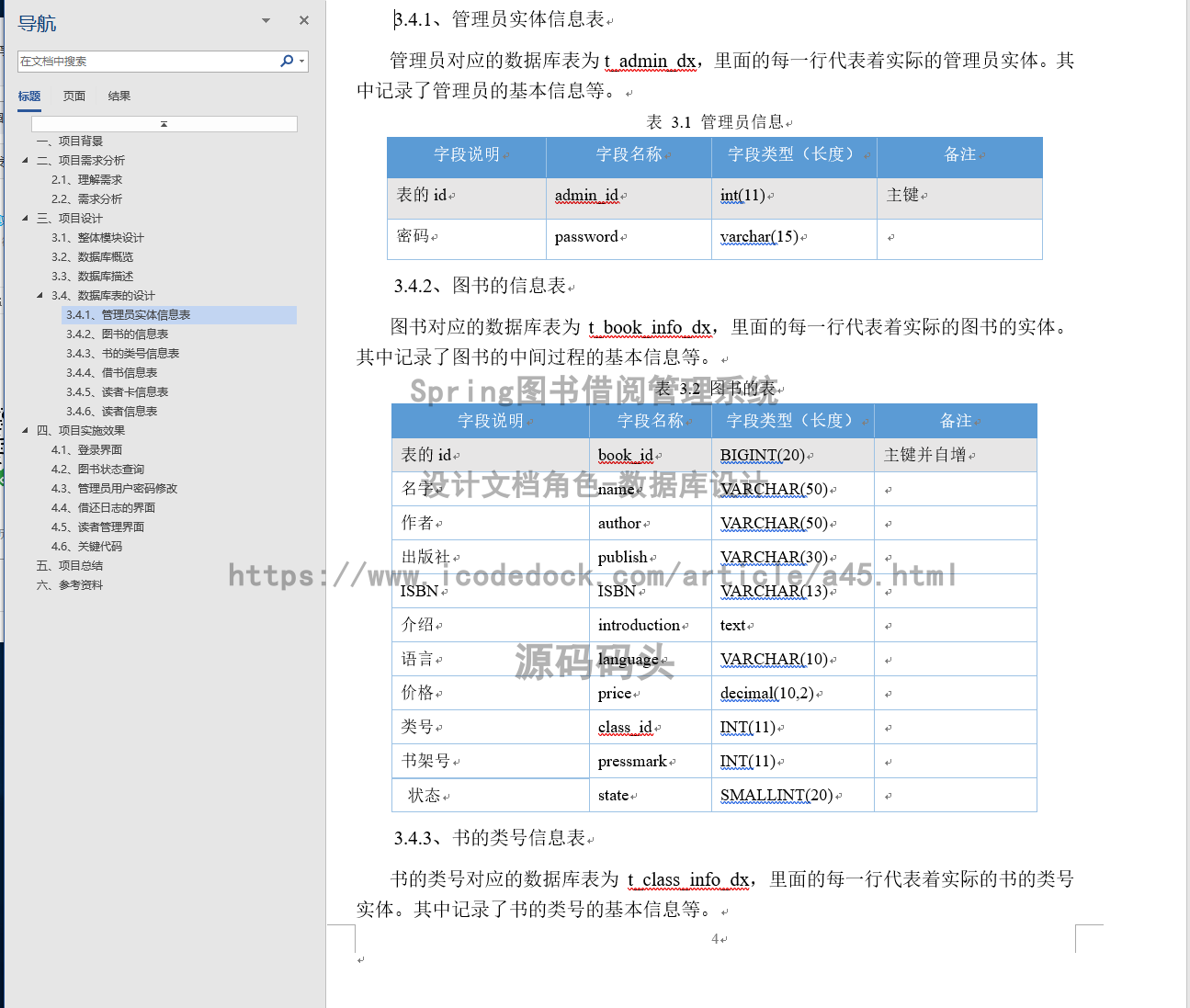The width and height of the screenshot is (1190, 1008).
Task: Collapse the 四、项目实施效果 heading
Action: click(x=25, y=430)
